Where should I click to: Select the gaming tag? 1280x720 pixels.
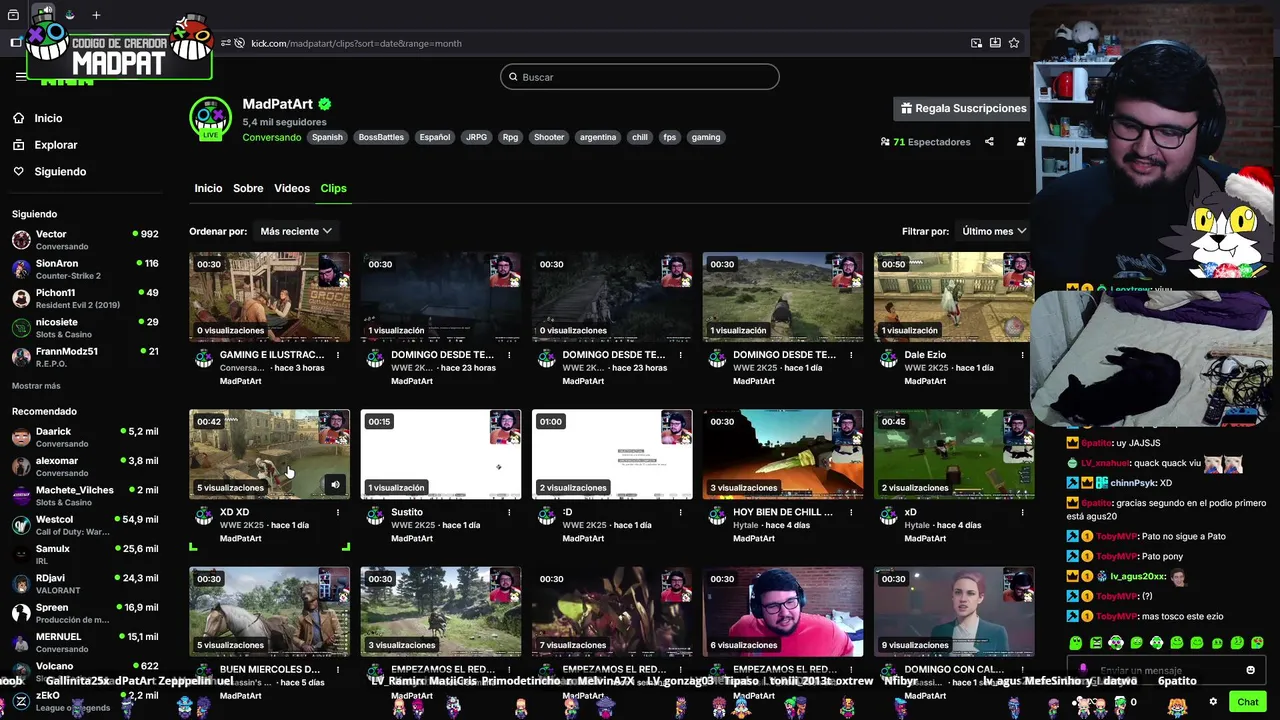(706, 137)
